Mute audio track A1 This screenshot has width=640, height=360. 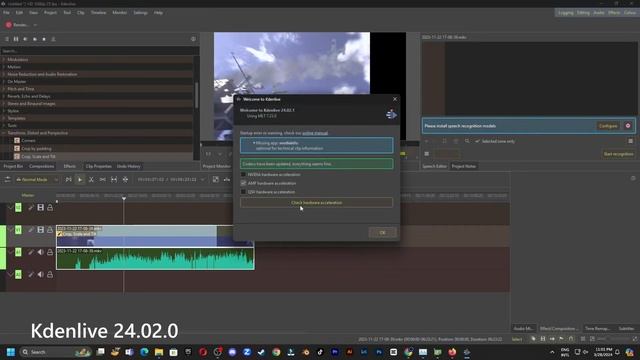click(x=40, y=252)
